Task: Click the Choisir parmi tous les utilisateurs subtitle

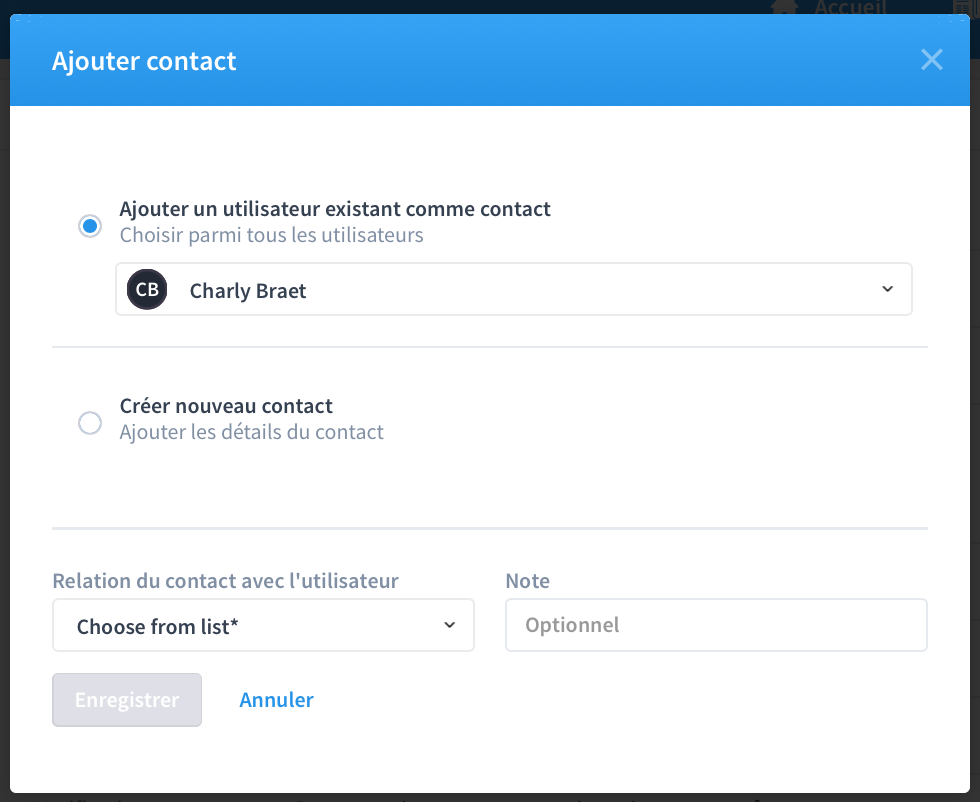Action: point(271,235)
